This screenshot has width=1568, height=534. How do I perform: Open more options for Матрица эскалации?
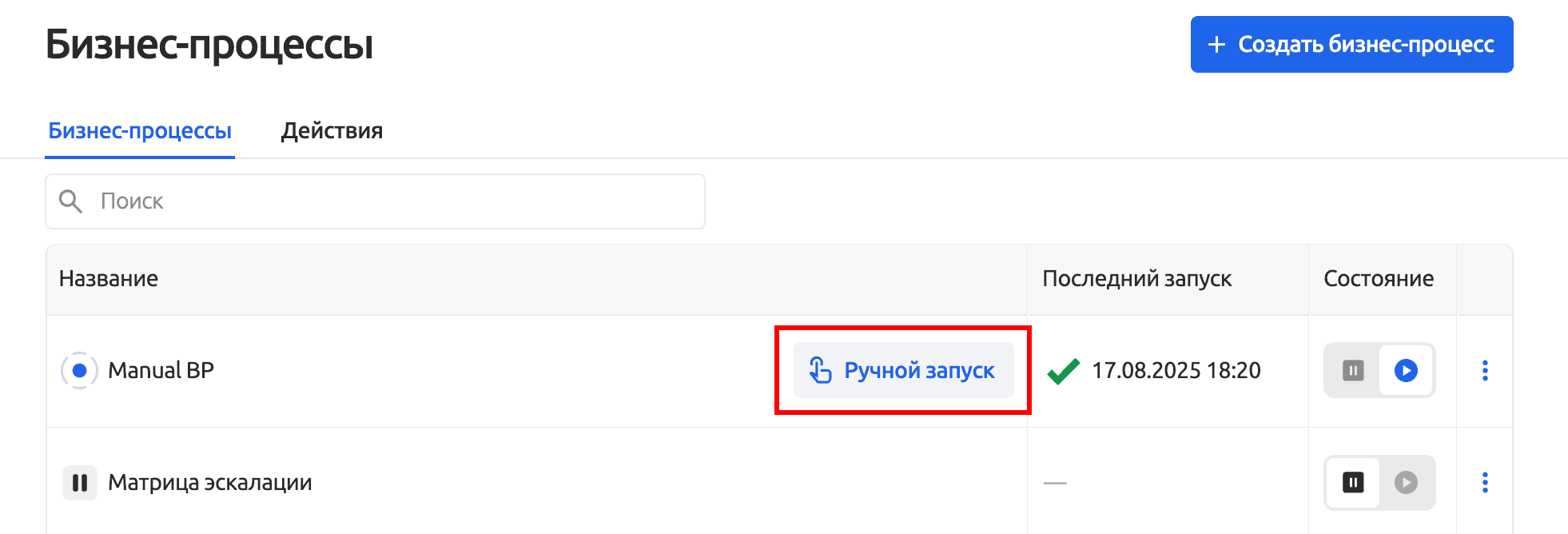[x=1485, y=483]
